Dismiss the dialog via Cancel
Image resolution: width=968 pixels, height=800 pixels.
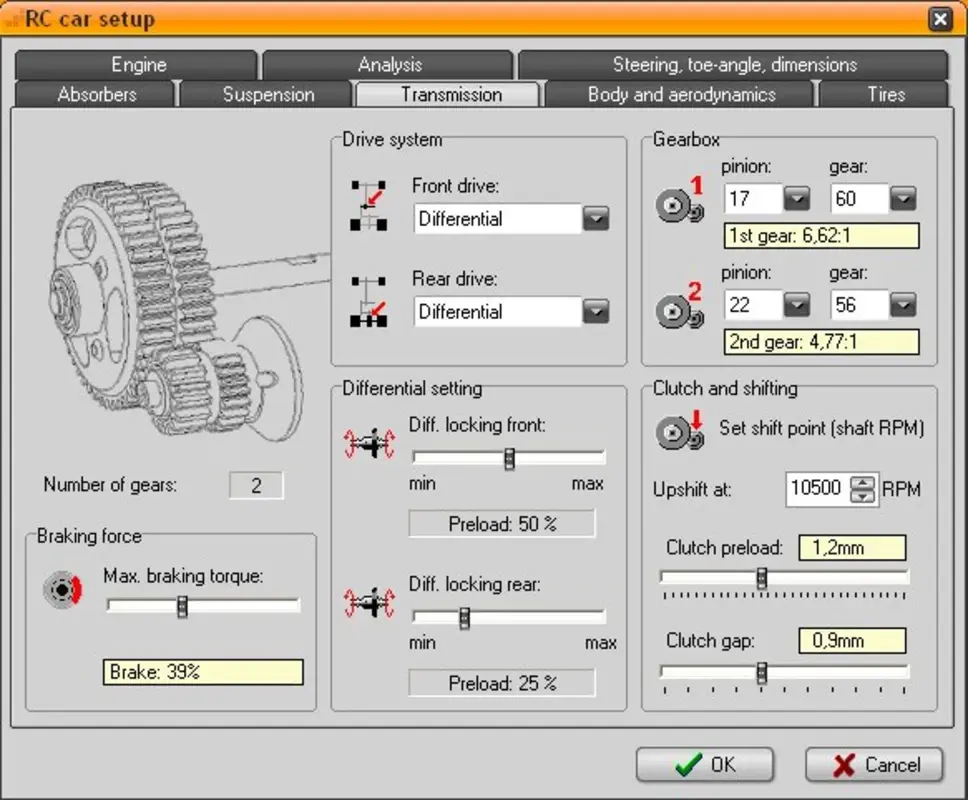pos(873,764)
